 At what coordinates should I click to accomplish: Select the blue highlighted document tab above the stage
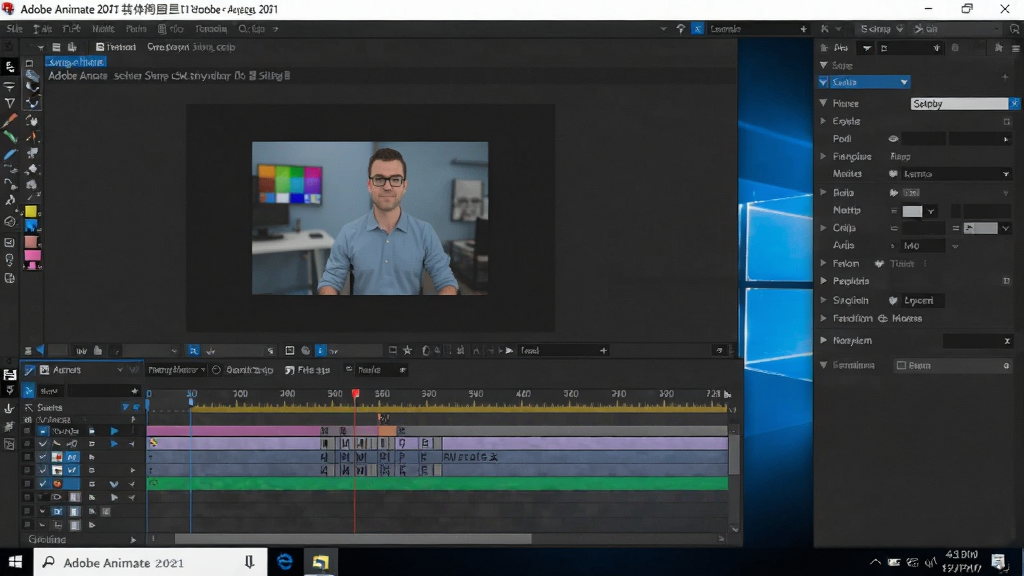click(x=75, y=62)
